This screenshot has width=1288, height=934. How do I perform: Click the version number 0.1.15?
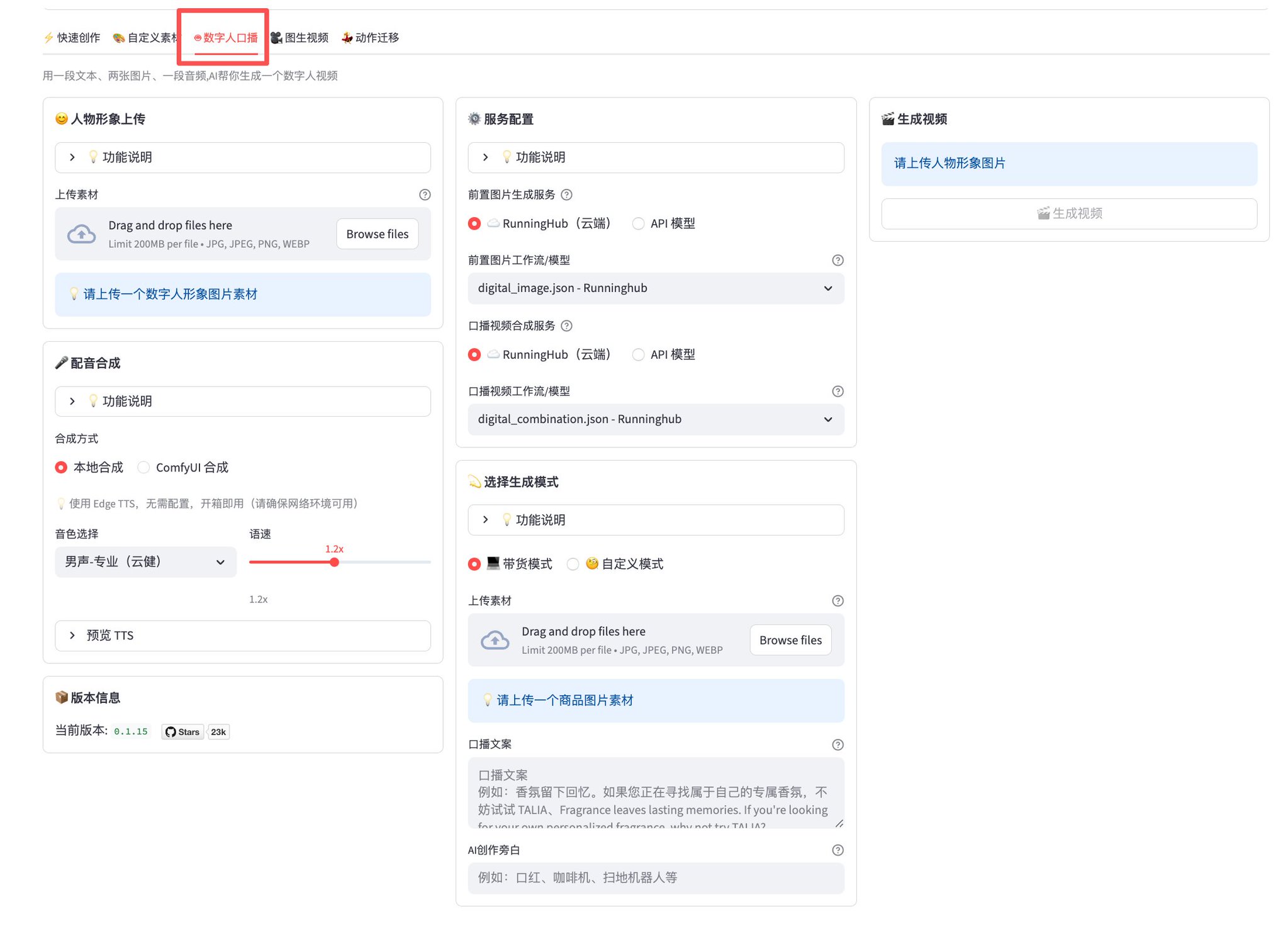click(131, 732)
